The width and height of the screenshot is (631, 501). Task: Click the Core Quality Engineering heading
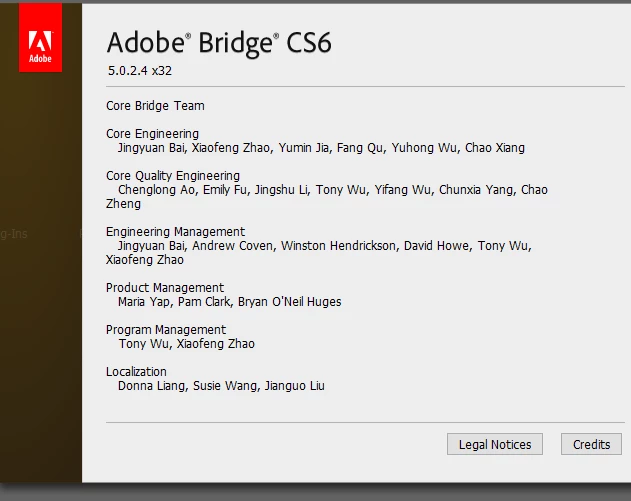tap(173, 176)
